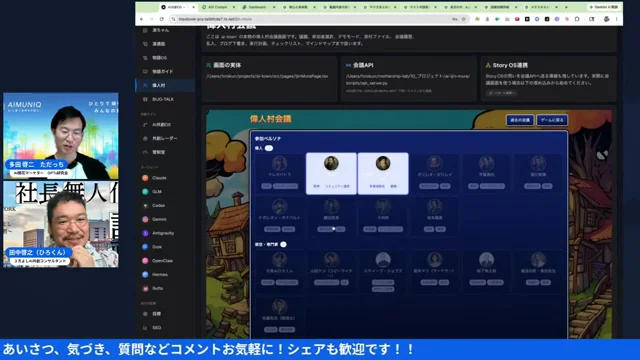Toggle the 偉人 group switch

[x=269, y=148]
